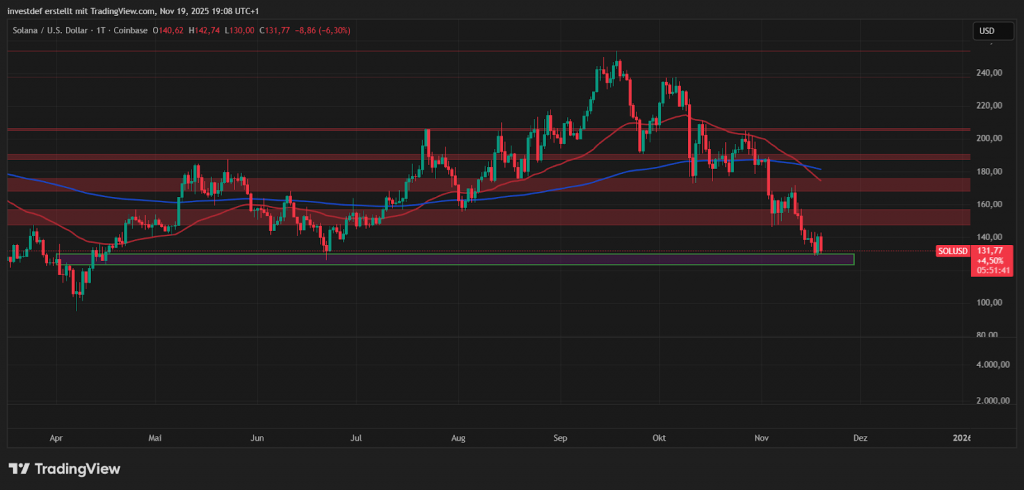Screen dimensions: 1024x490
Task: Click the Sep label on time axis
Action: tap(560, 437)
